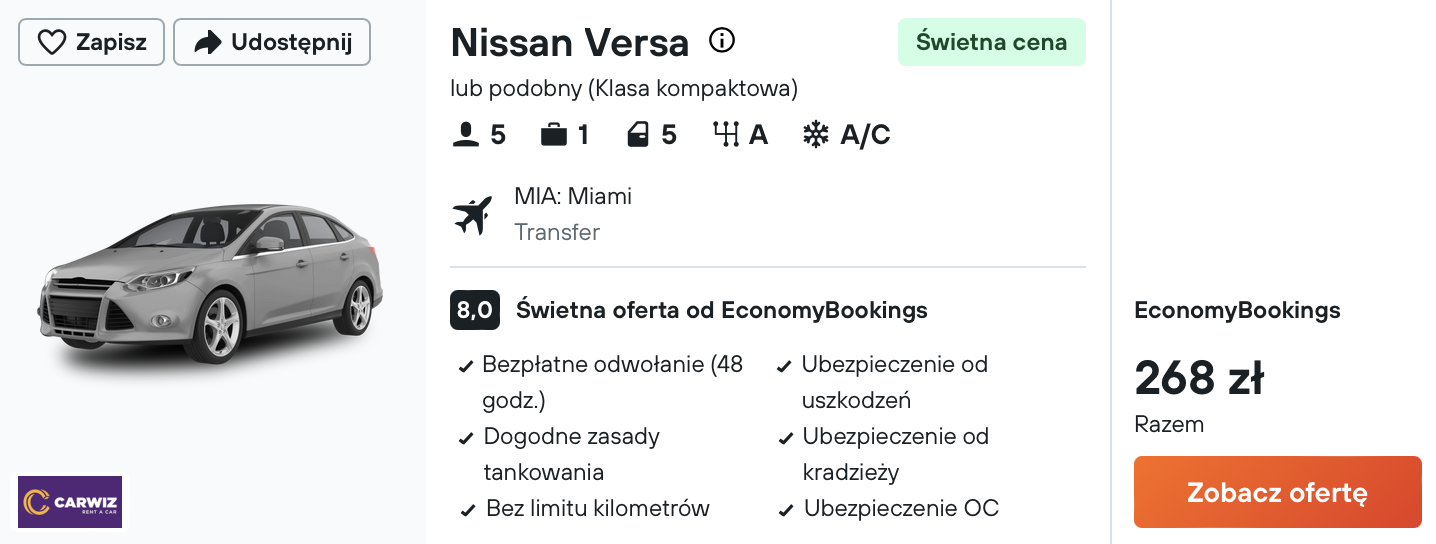1436x544 pixels.
Task: Click the MIA: Miami location text
Action: click(573, 196)
